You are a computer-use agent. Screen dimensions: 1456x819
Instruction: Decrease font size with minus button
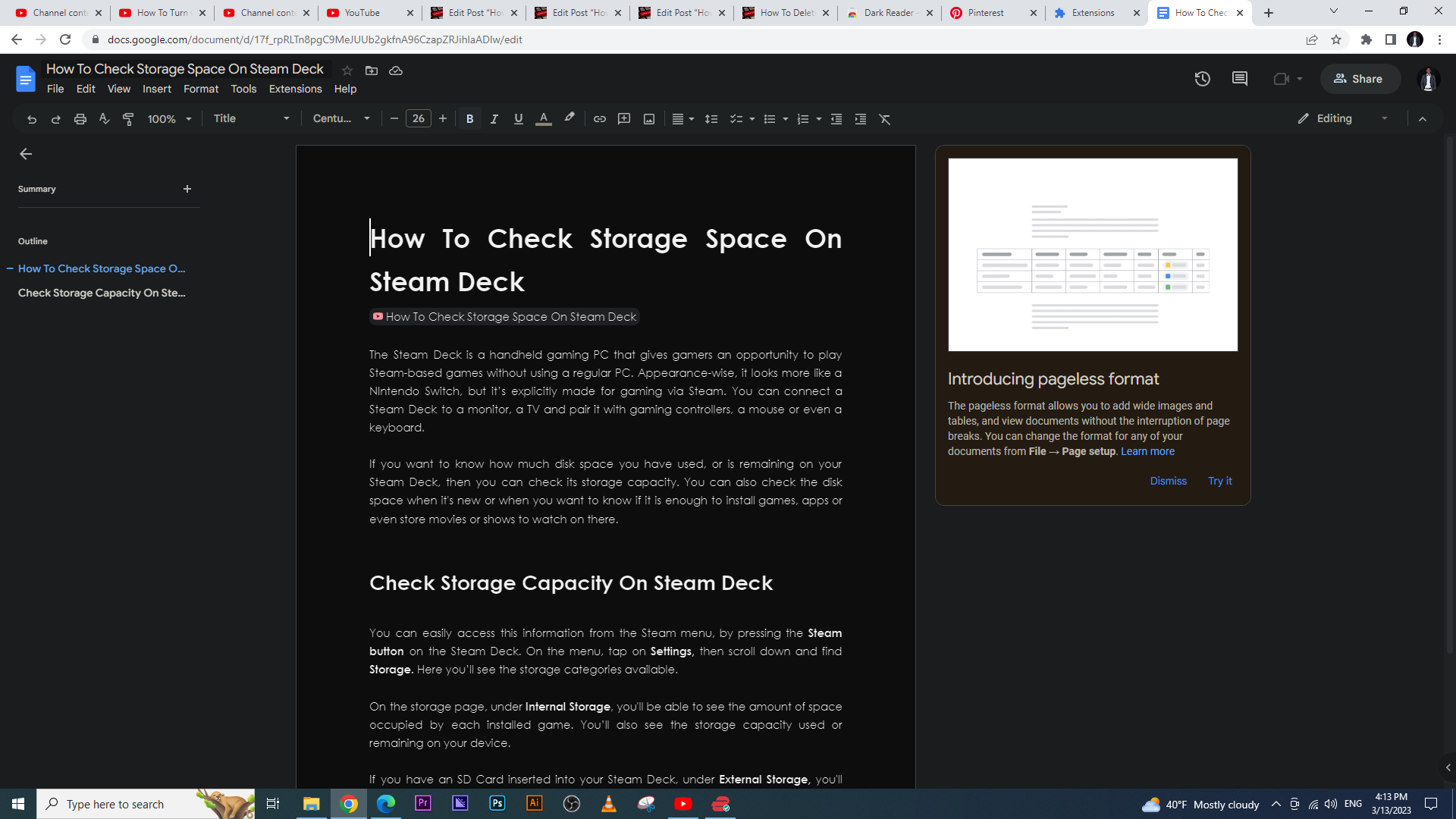click(x=394, y=118)
